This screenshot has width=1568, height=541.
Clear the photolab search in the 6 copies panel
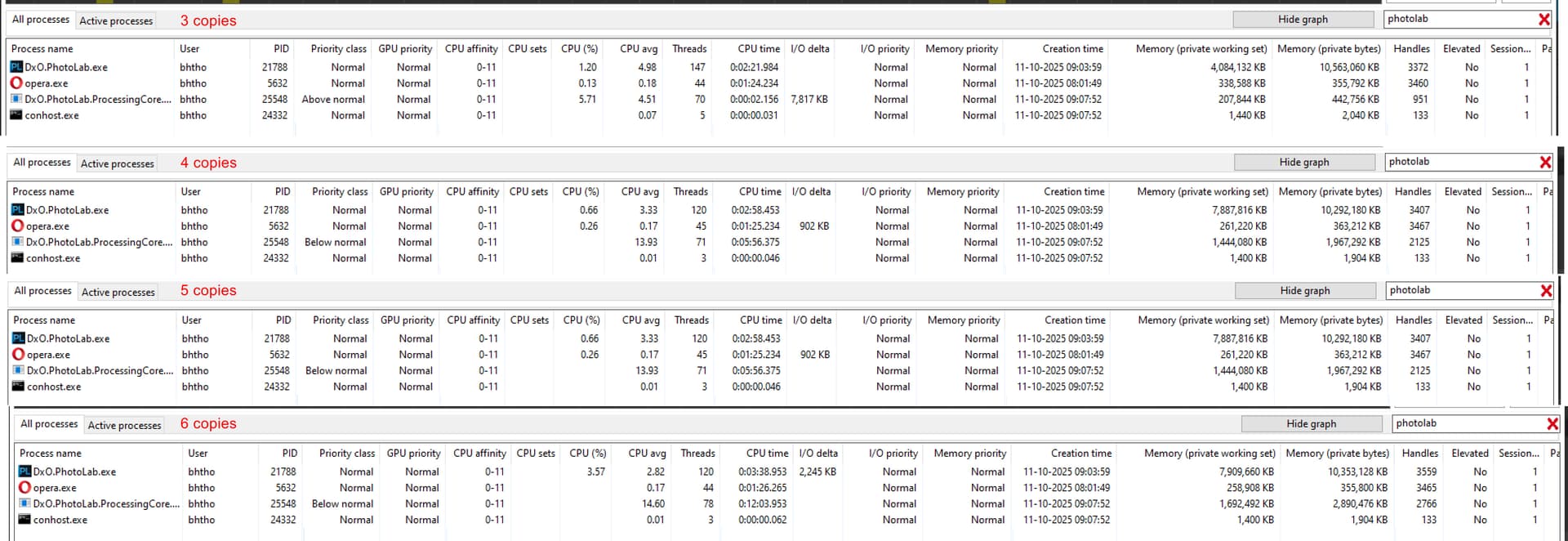pos(1552,424)
